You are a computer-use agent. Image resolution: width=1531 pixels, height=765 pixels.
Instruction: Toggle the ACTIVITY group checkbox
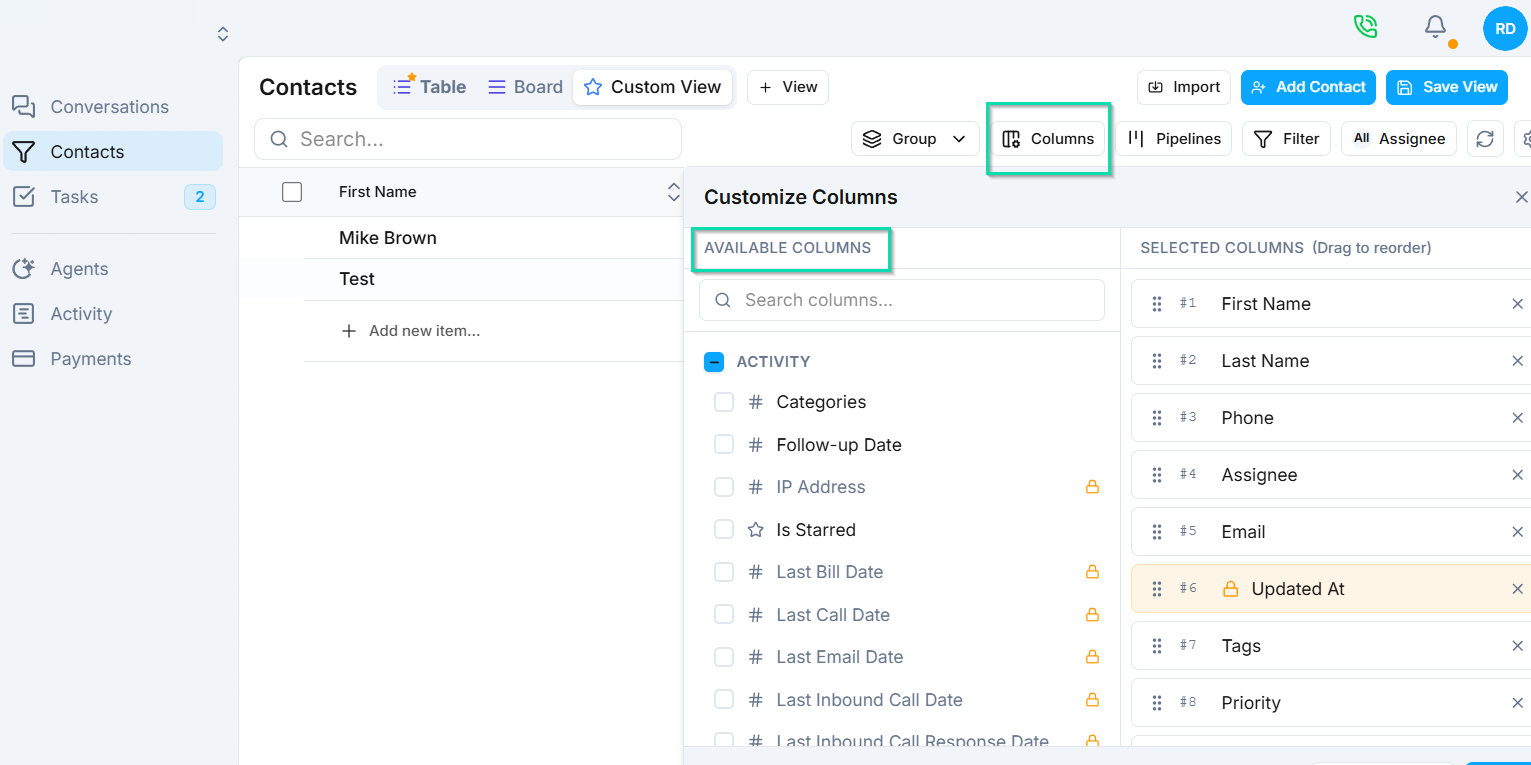(714, 362)
